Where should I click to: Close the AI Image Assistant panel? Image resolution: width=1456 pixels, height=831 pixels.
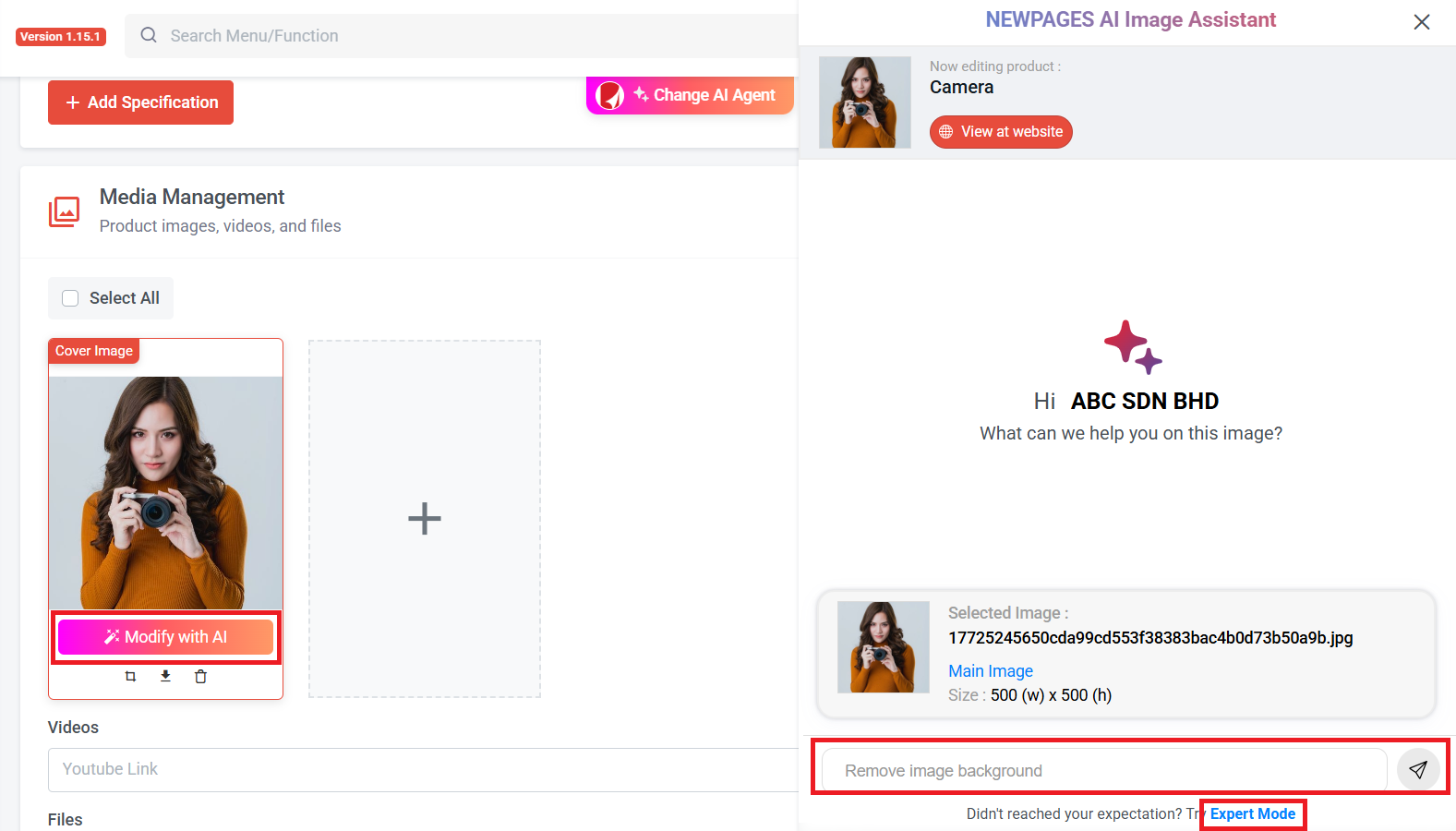point(1421,22)
